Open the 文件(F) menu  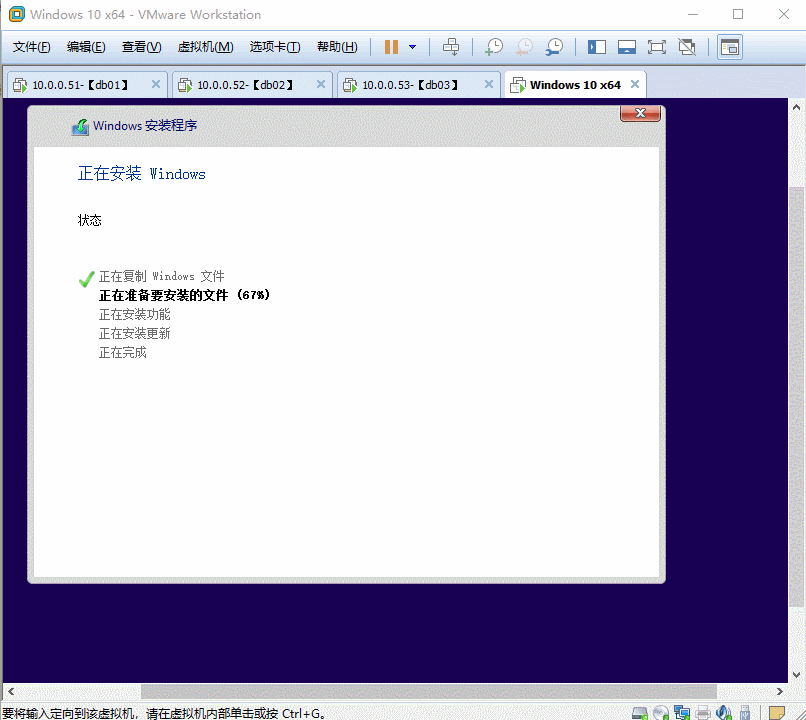point(31,47)
